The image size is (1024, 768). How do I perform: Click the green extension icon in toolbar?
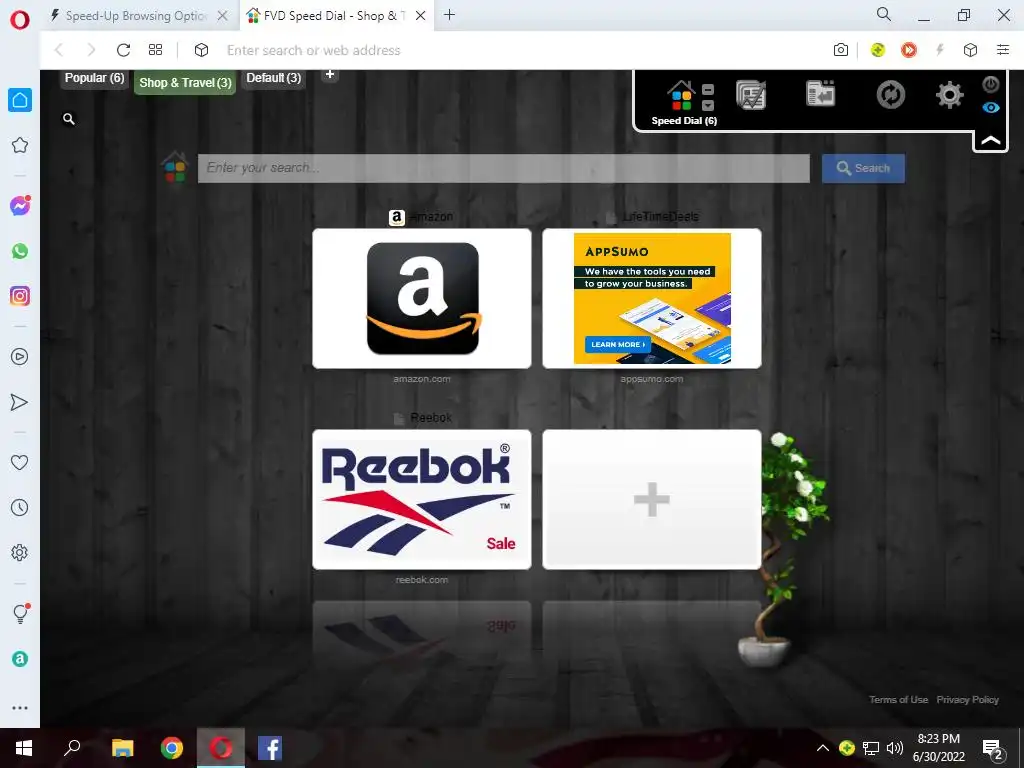878,50
